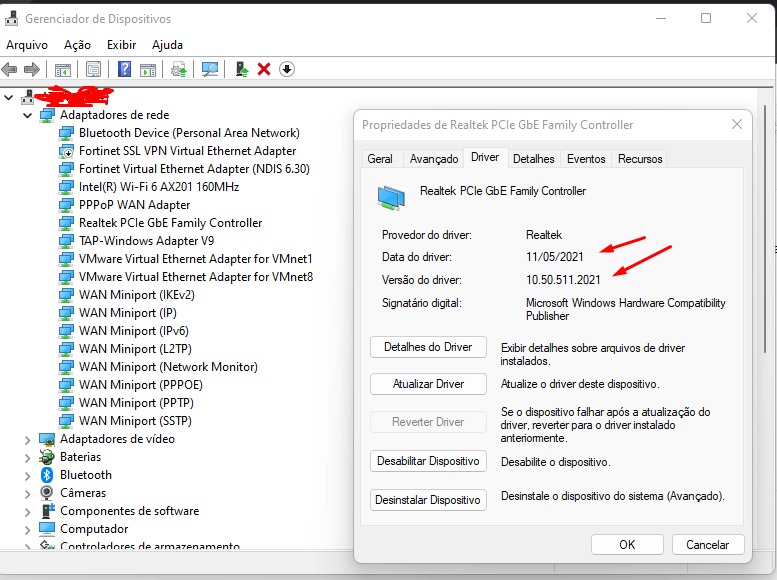Image resolution: width=777 pixels, height=580 pixels.
Task: Click the Update driver gear icon
Action: [179, 69]
